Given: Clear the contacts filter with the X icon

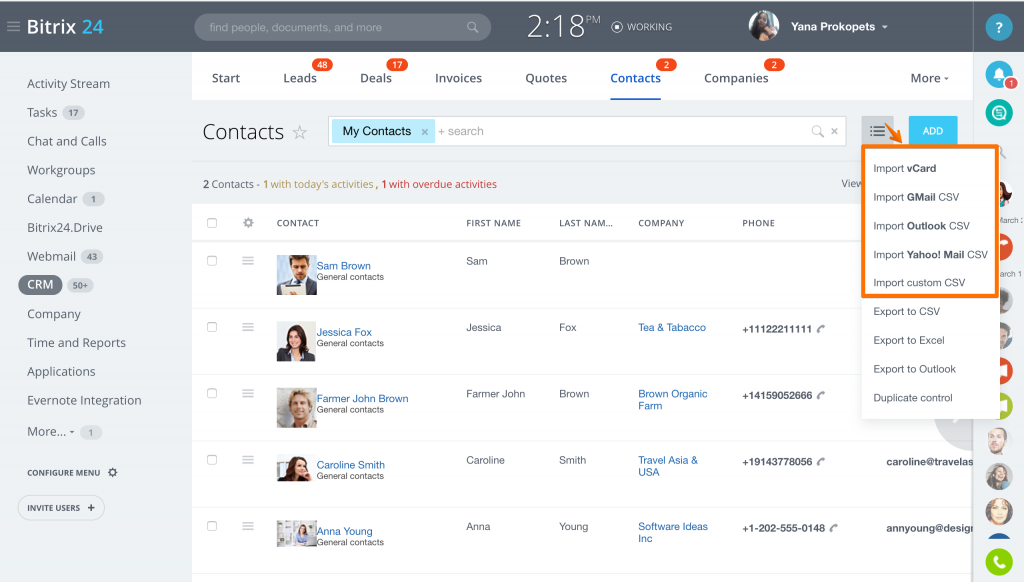Looking at the screenshot, I should pos(834,131).
